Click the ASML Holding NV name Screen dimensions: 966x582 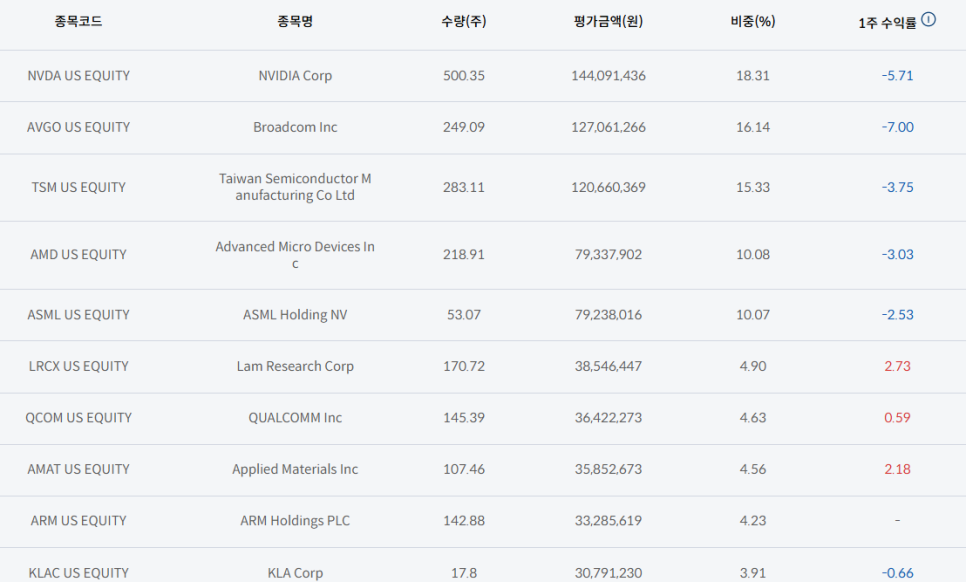(x=296, y=315)
